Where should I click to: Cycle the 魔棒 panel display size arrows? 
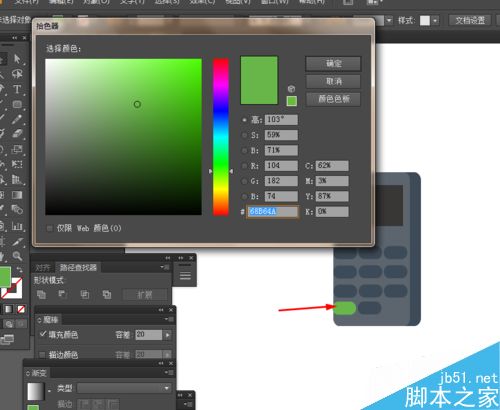(39, 320)
